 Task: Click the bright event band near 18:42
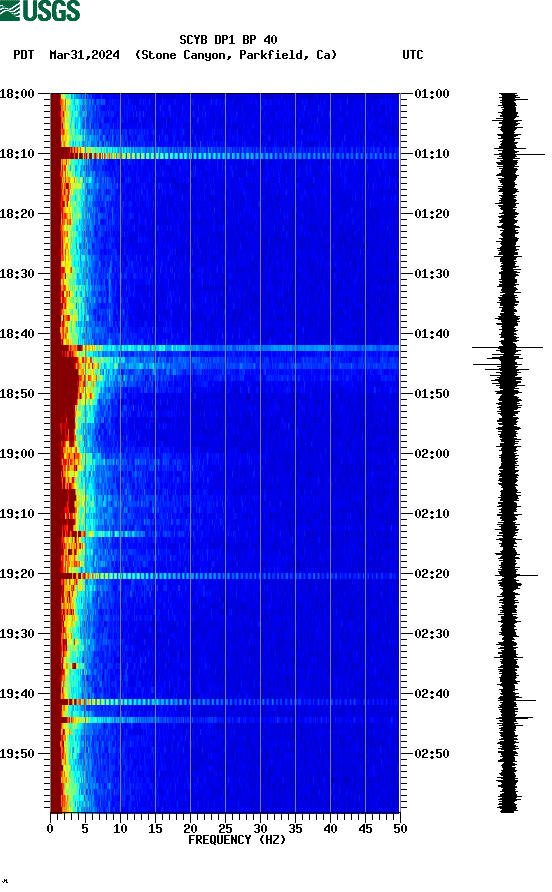click(225, 348)
